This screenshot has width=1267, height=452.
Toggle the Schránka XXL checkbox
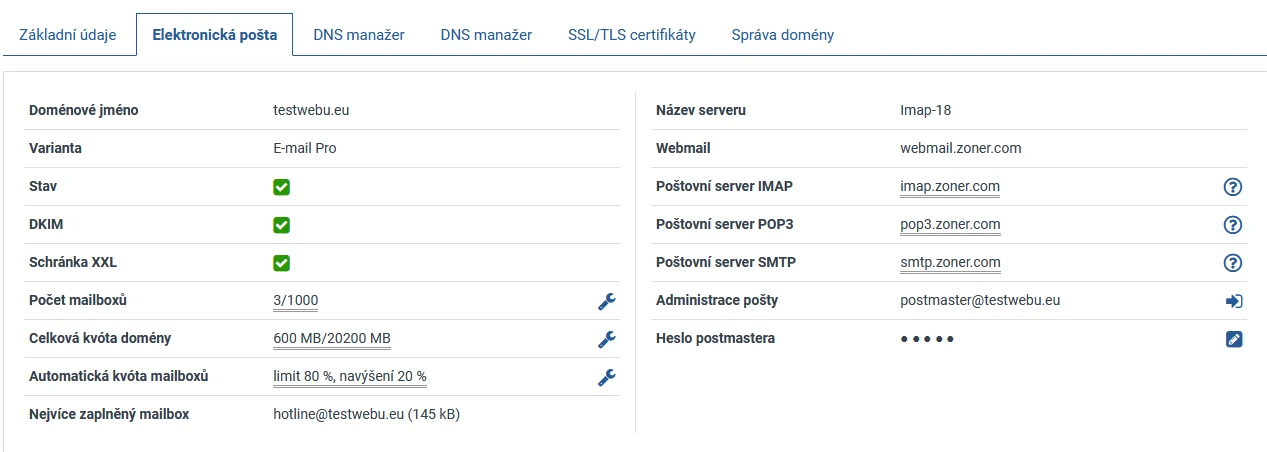click(x=282, y=263)
